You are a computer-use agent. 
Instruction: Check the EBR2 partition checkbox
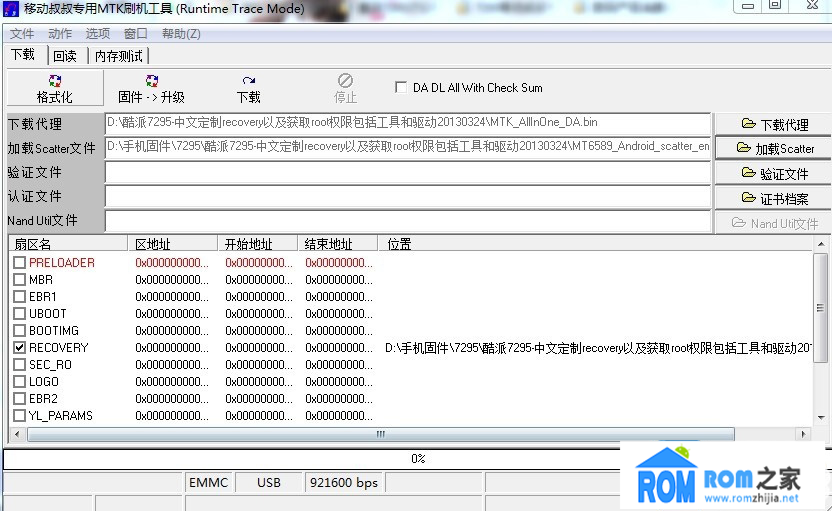point(20,398)
